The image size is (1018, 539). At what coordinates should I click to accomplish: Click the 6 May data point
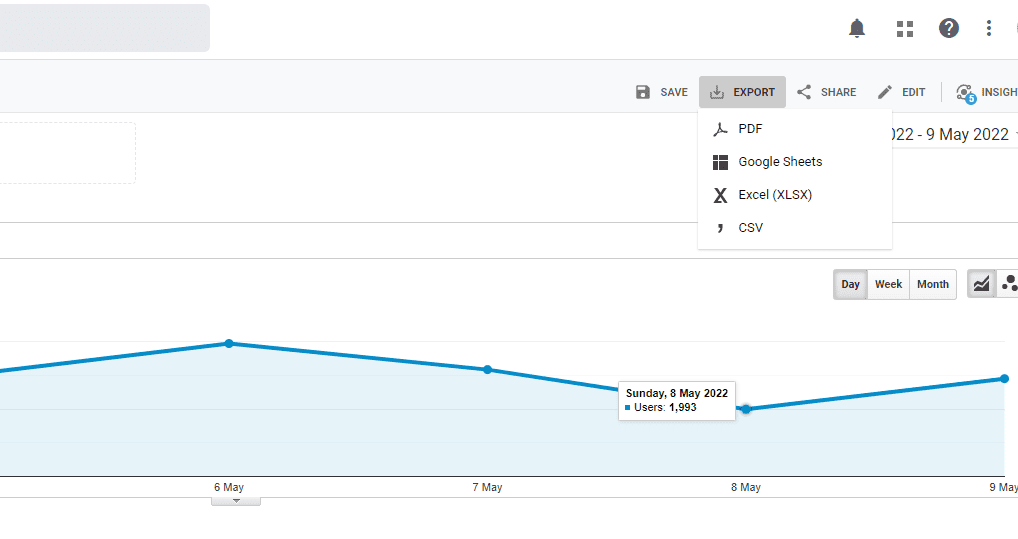point(229,343)
